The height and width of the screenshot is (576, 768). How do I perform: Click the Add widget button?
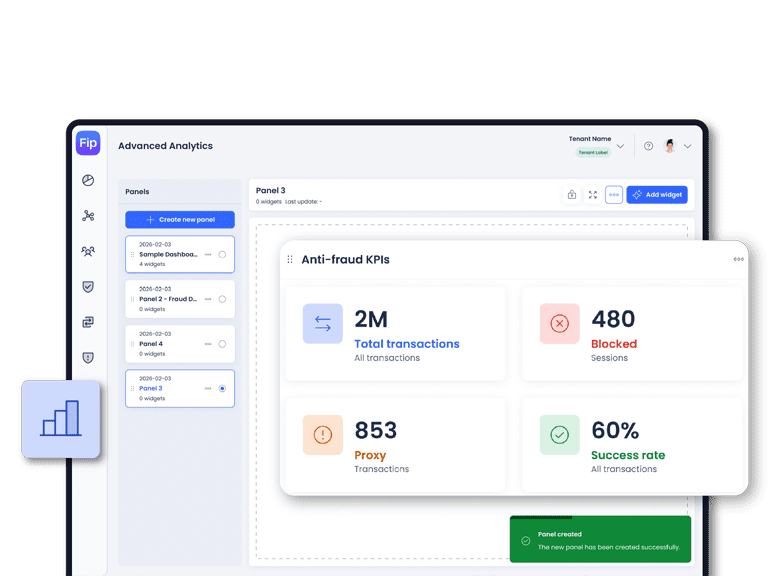[657, 195]
